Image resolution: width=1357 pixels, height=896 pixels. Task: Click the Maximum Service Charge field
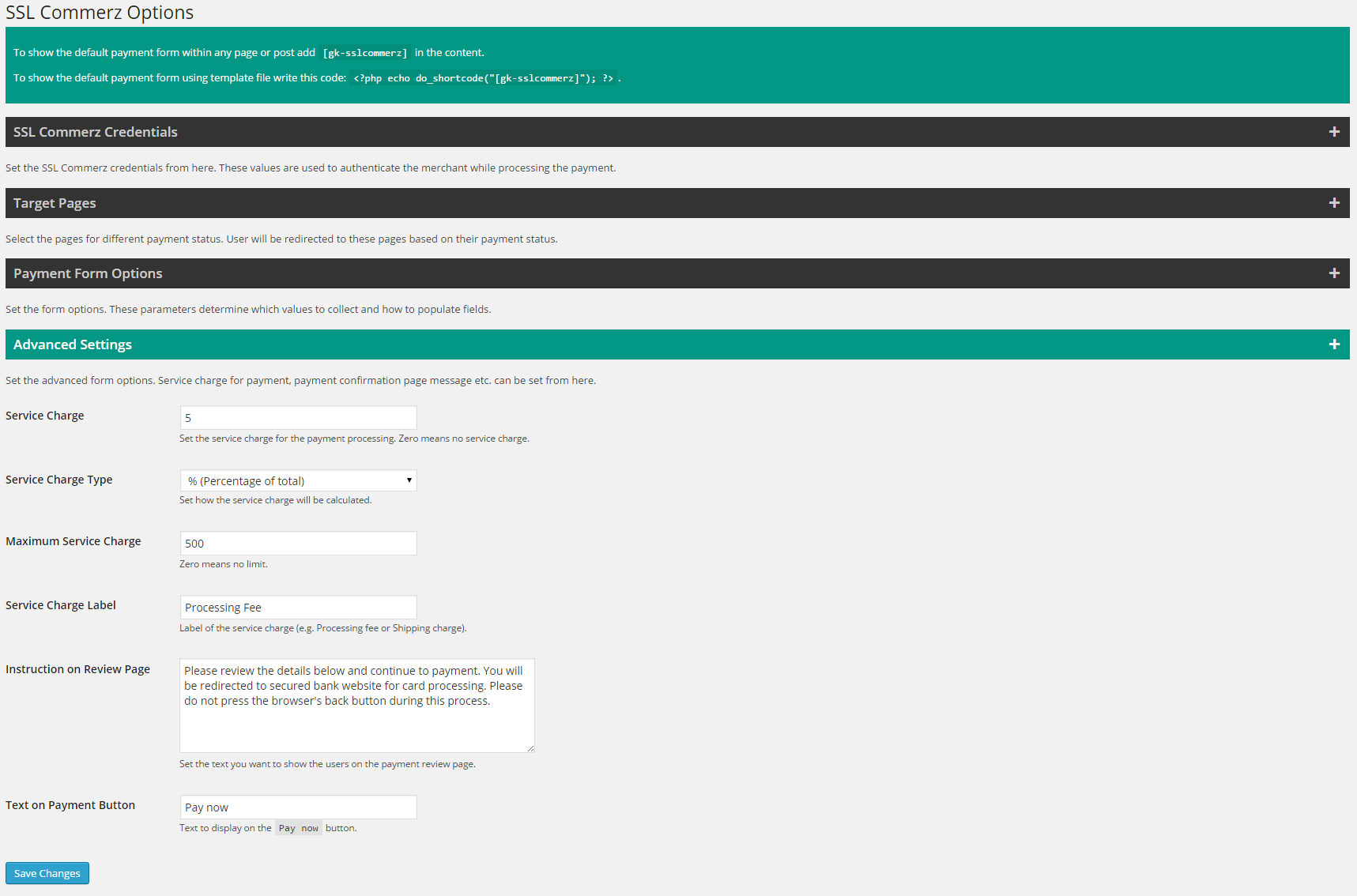pyautogui.click(x=299, y=544)
